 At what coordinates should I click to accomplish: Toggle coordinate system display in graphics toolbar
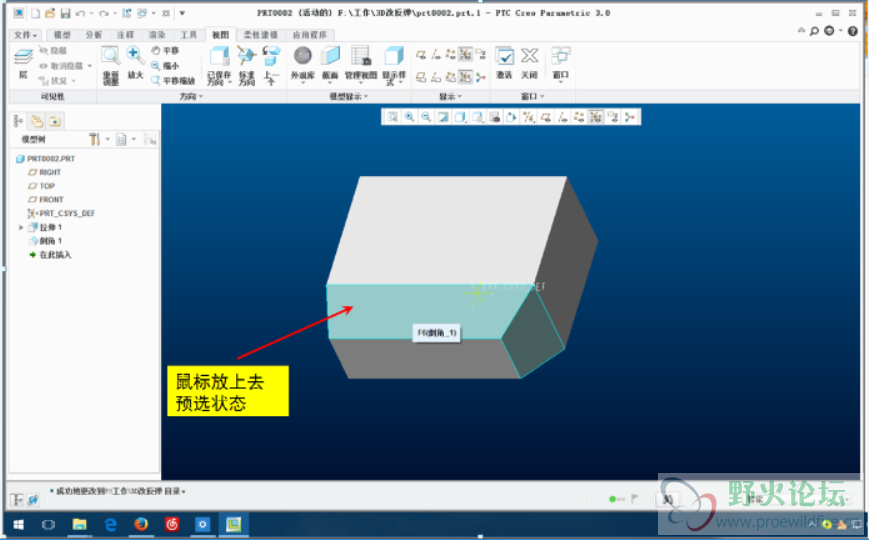pos(596,117)
